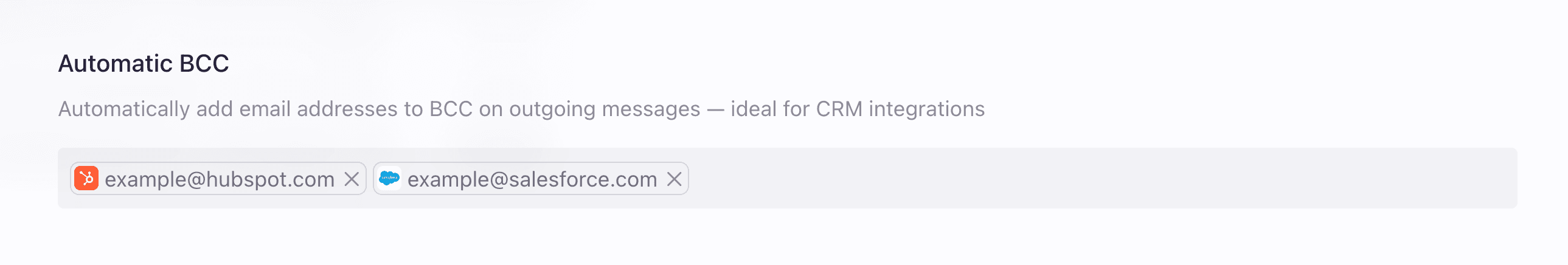
Task: Click the Salesforce cloud logo icon
Action: 389,179
